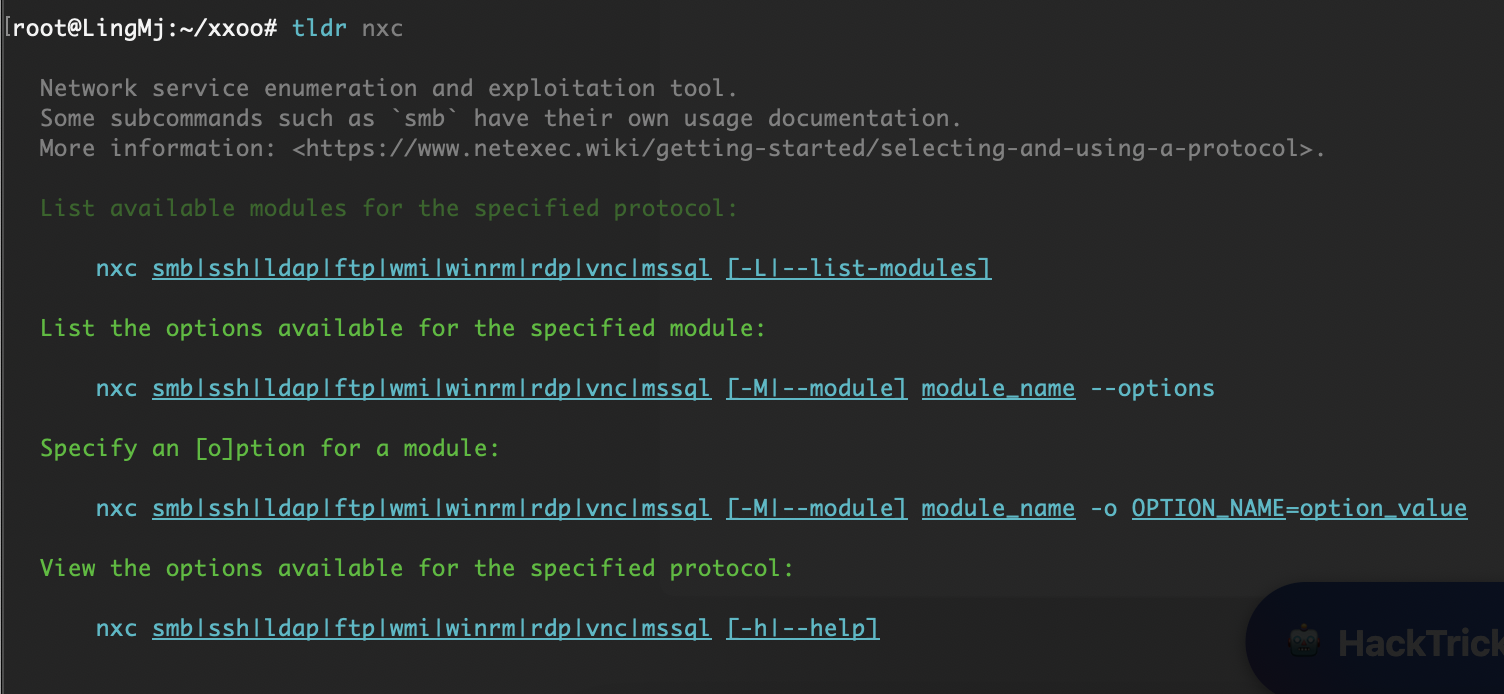The width and height of the screenshot is (1504, 694).
Task: Click [-M|--module] in the --options command
Action: coord(817,388)
